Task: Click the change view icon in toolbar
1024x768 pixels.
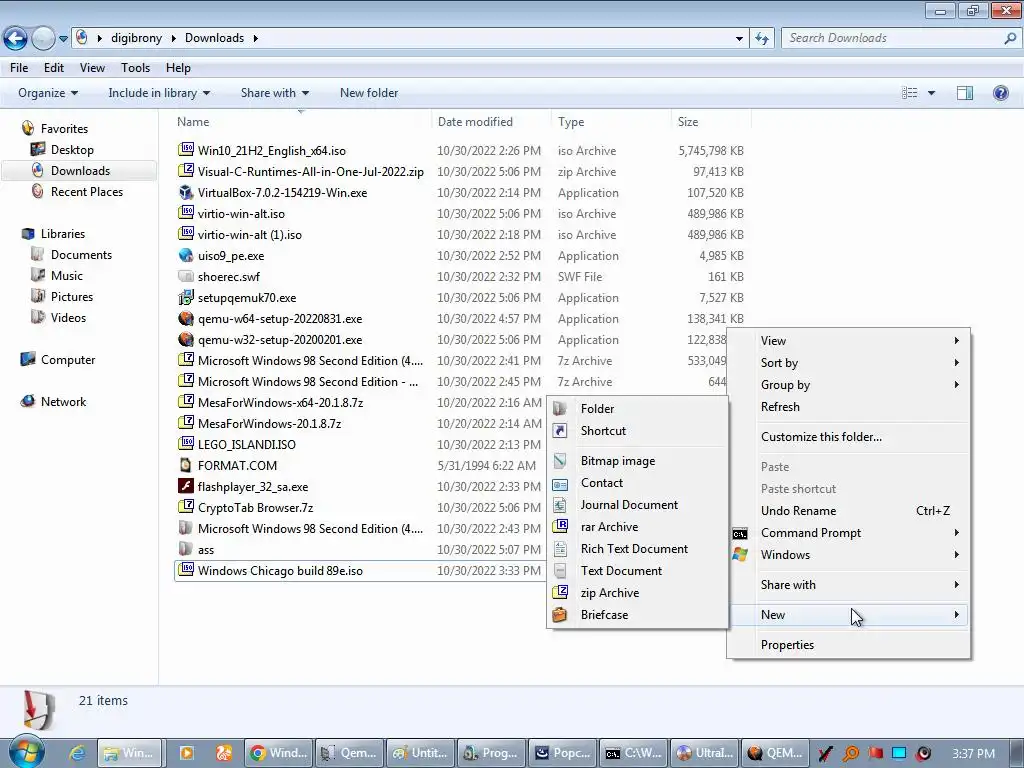Action: coord(910,93)
